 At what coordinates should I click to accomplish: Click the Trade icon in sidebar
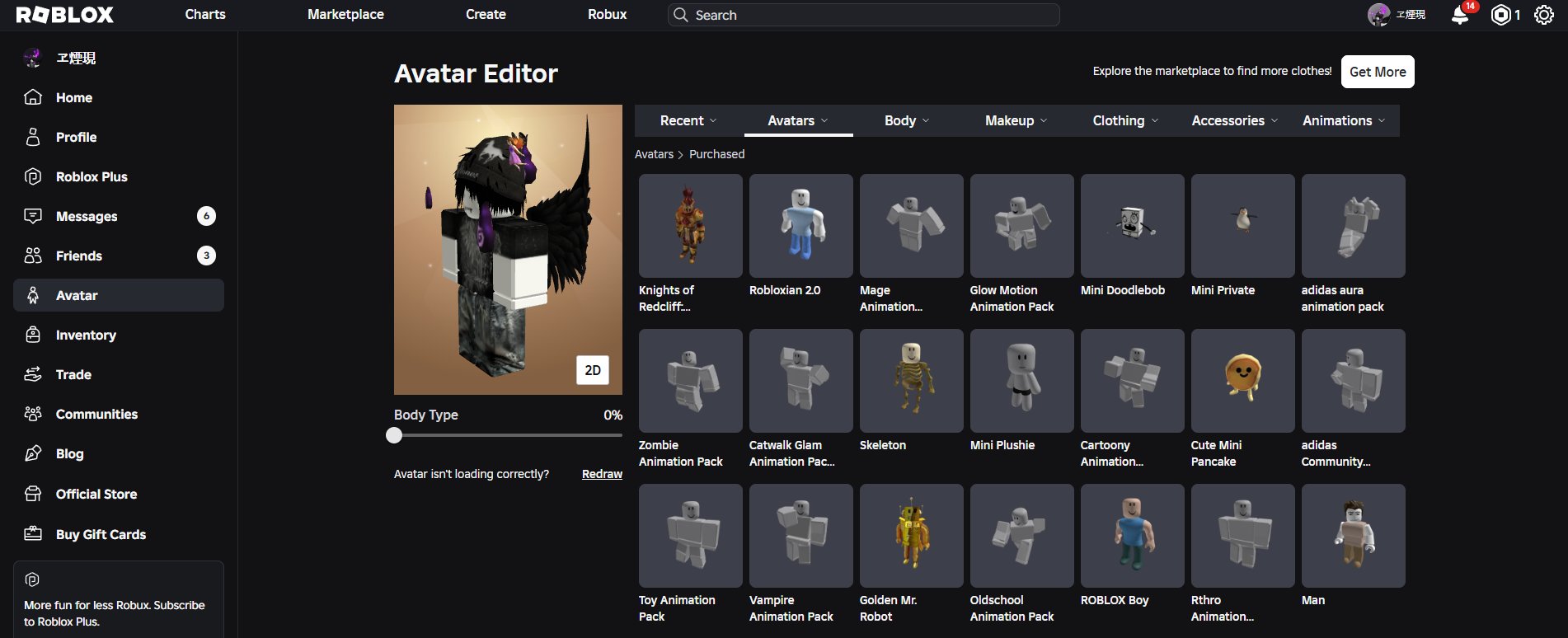point(33,374)
